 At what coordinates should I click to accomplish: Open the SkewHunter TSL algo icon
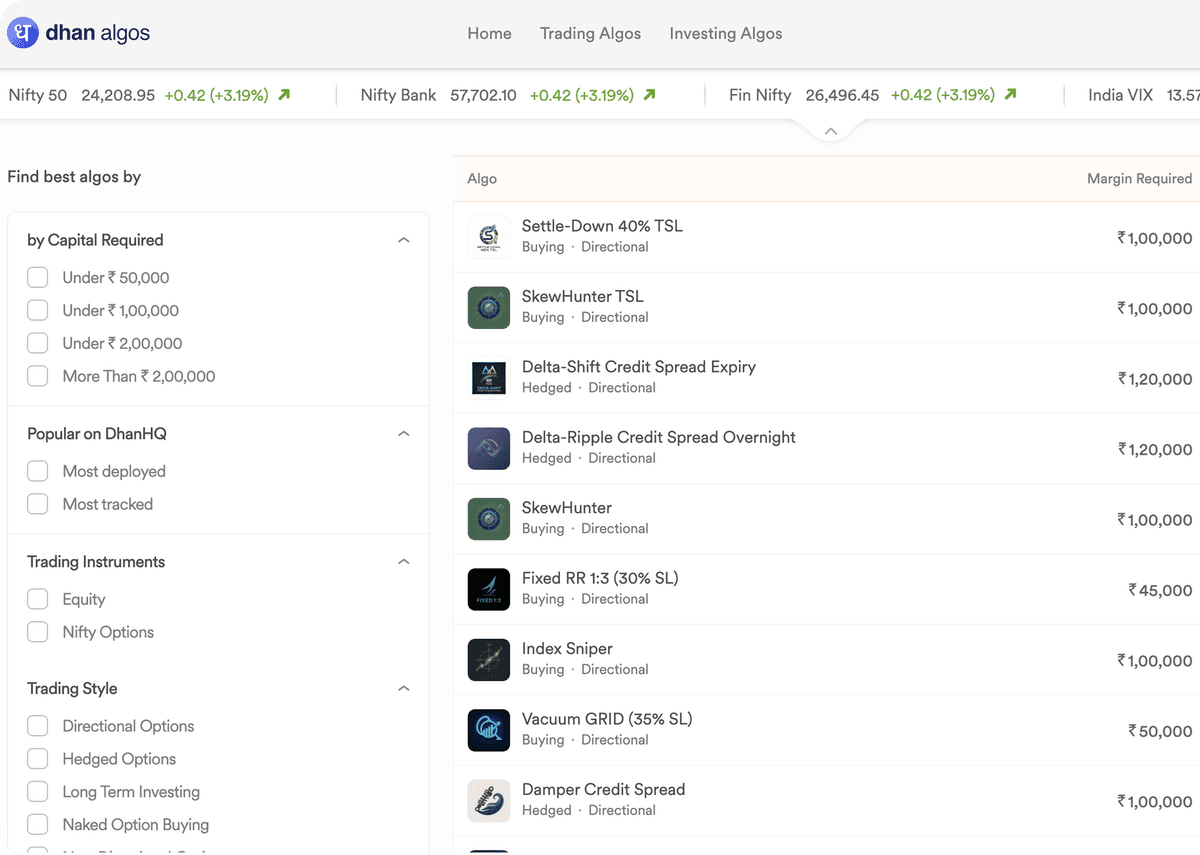click(x=489, y=307)
